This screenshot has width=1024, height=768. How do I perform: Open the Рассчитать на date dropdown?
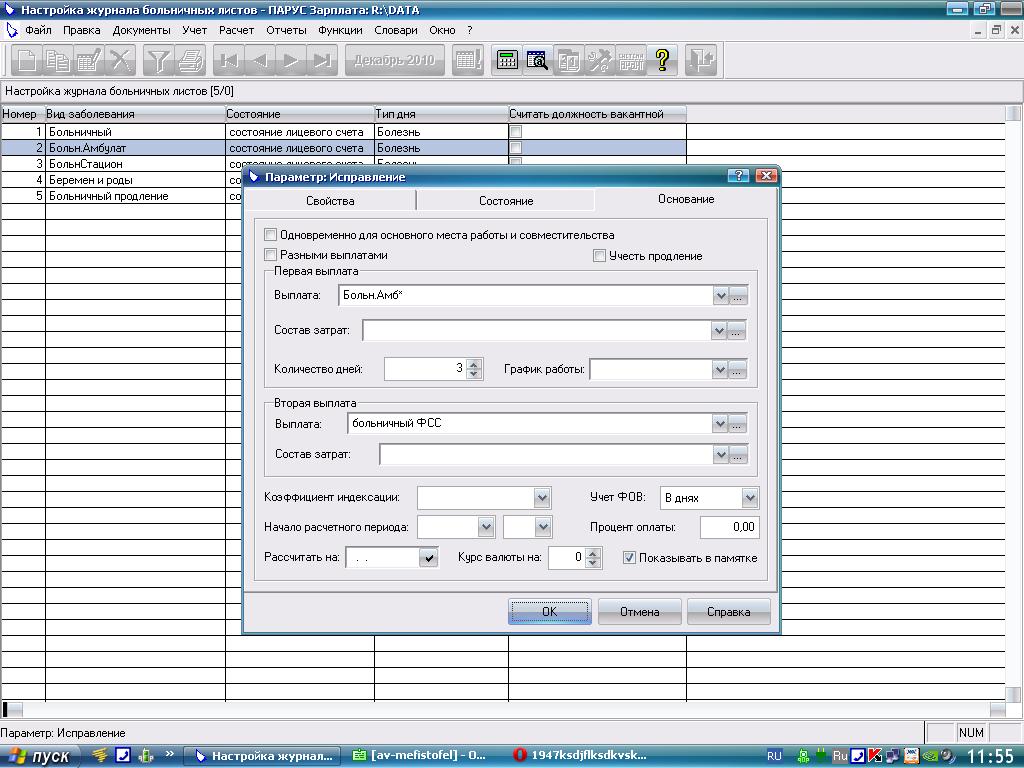pos(428,558)
